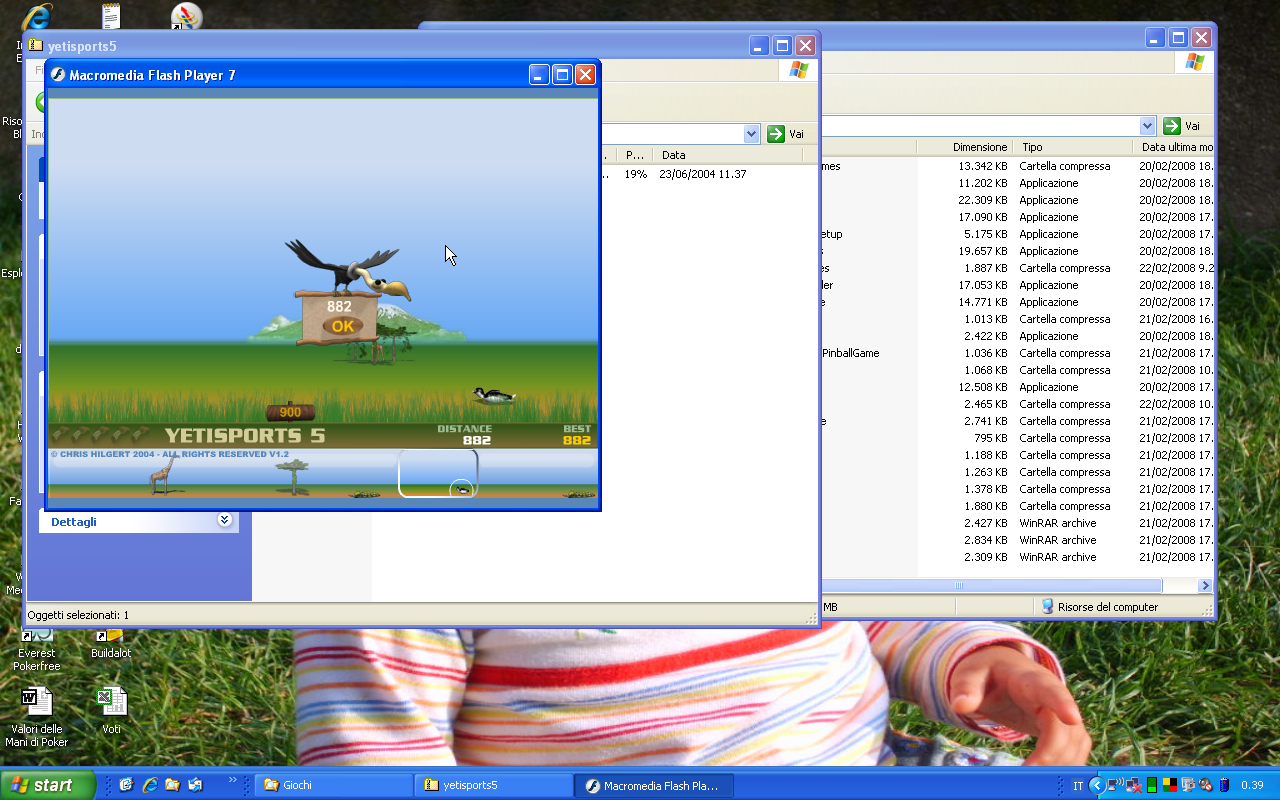
Task: Select the notepad text file desktop icon
Action: point(111,17)
